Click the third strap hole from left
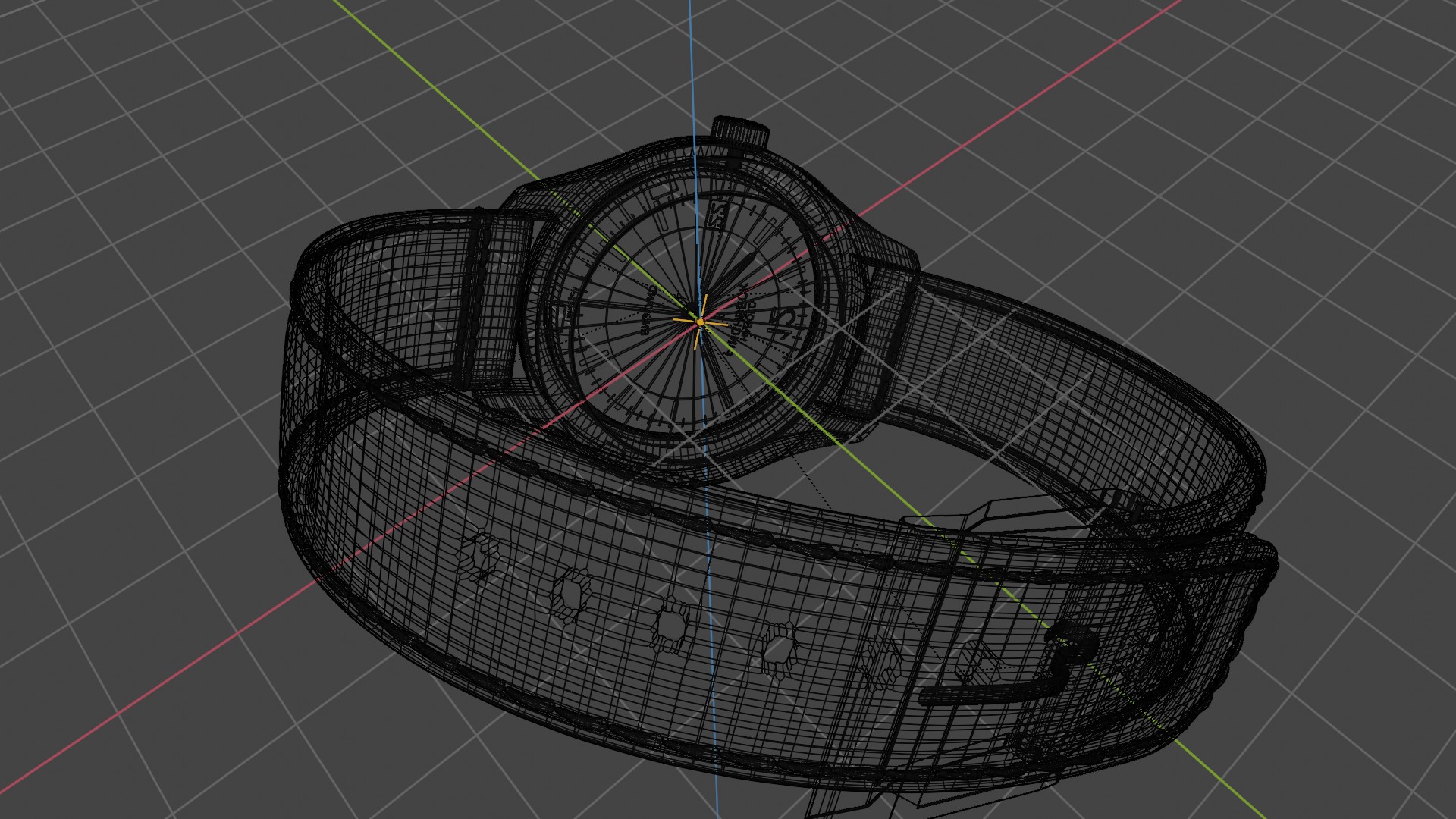The width and height of the screenshot is (1456, 819). pos(670,626)
